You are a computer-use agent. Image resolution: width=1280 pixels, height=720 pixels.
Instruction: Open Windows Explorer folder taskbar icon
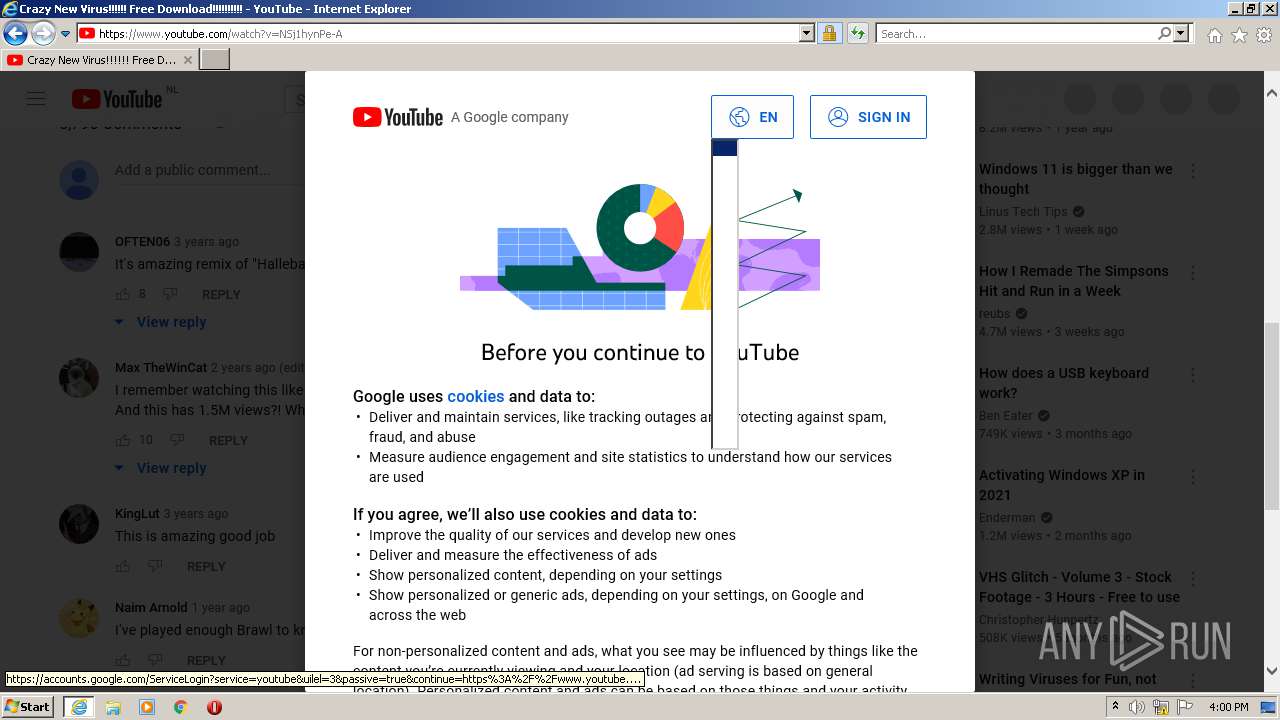113,707
